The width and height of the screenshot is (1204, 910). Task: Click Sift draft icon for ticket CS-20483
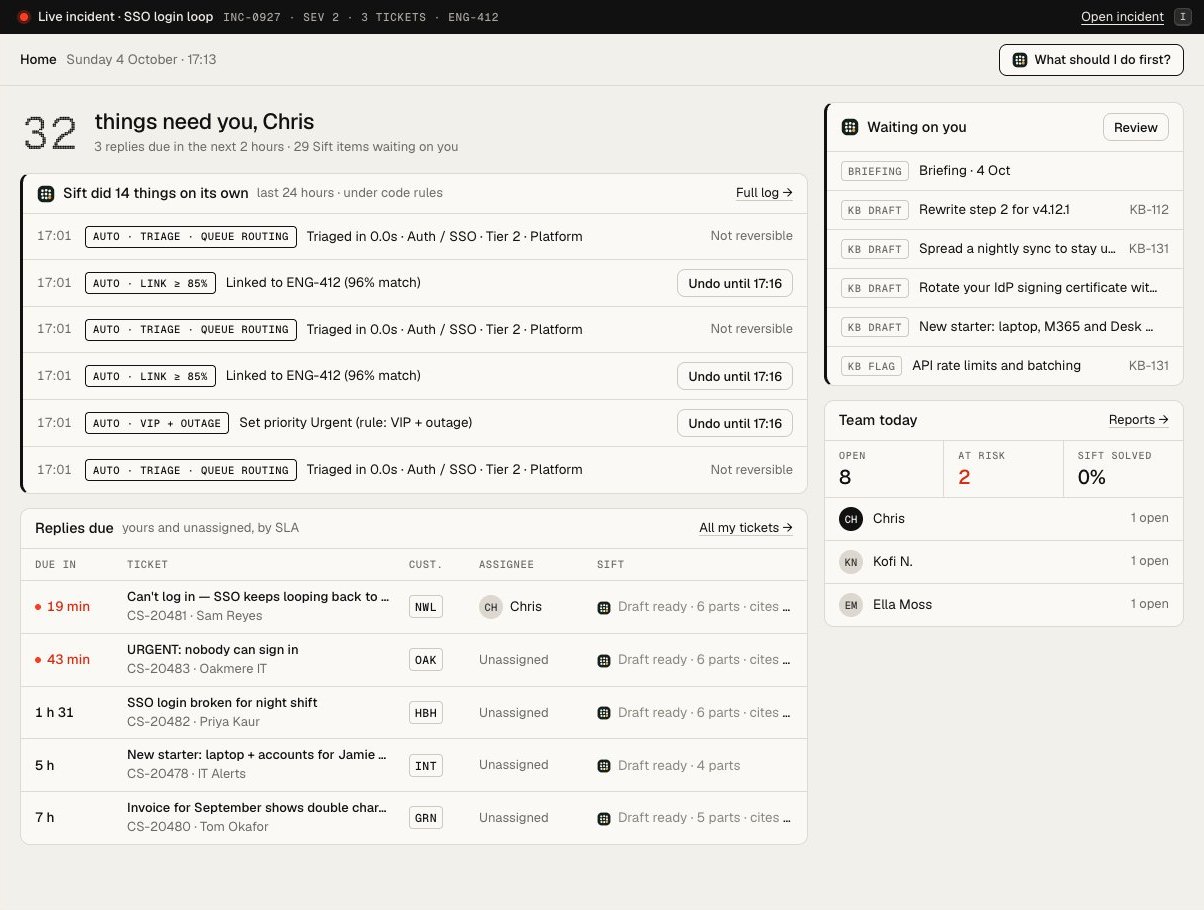(x=604, y=660)
